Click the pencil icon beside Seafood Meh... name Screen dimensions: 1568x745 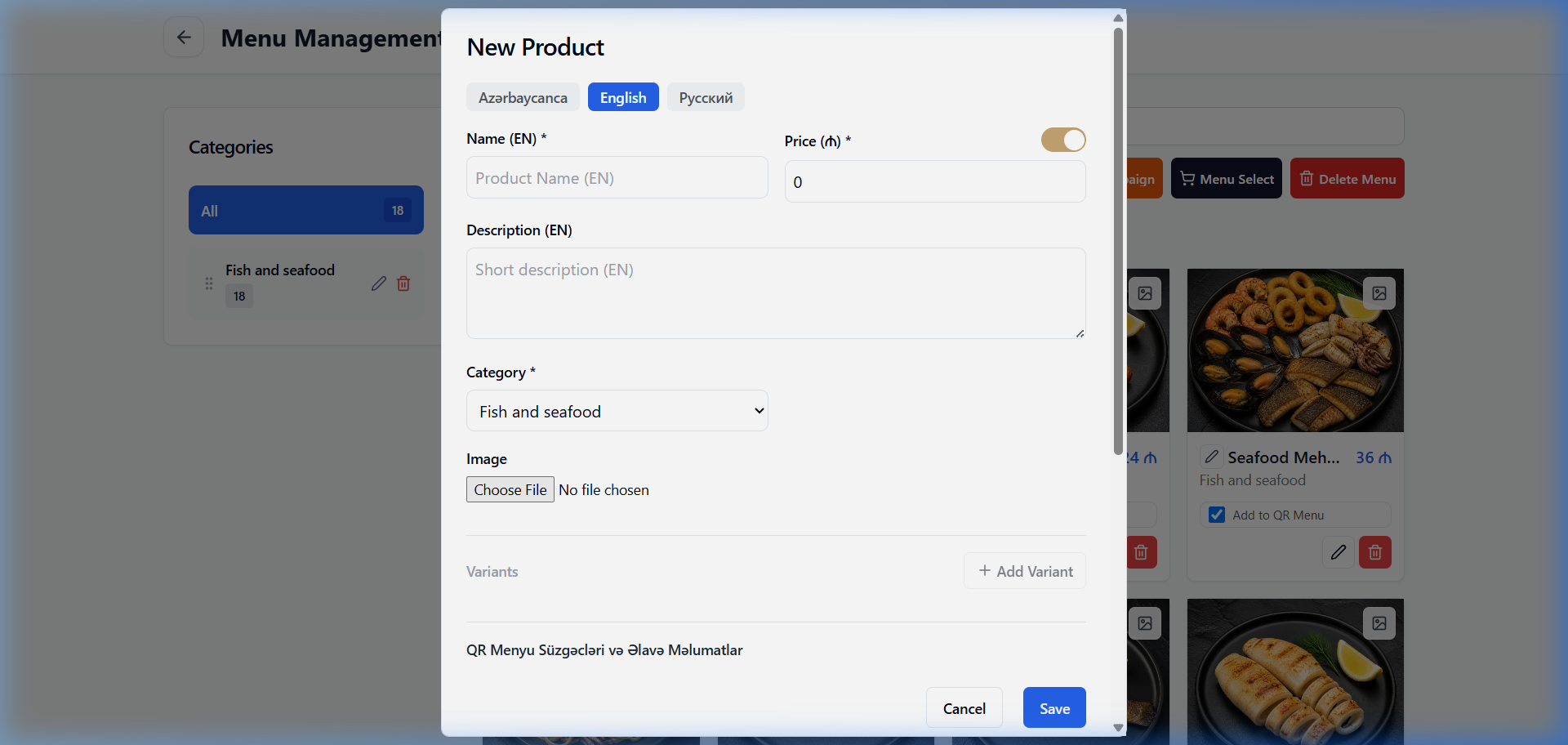tap(1211, 457)
